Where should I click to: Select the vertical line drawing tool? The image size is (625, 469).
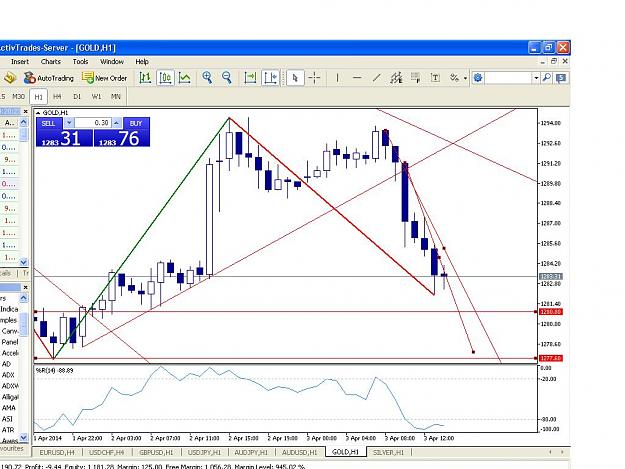pos(337,78)
